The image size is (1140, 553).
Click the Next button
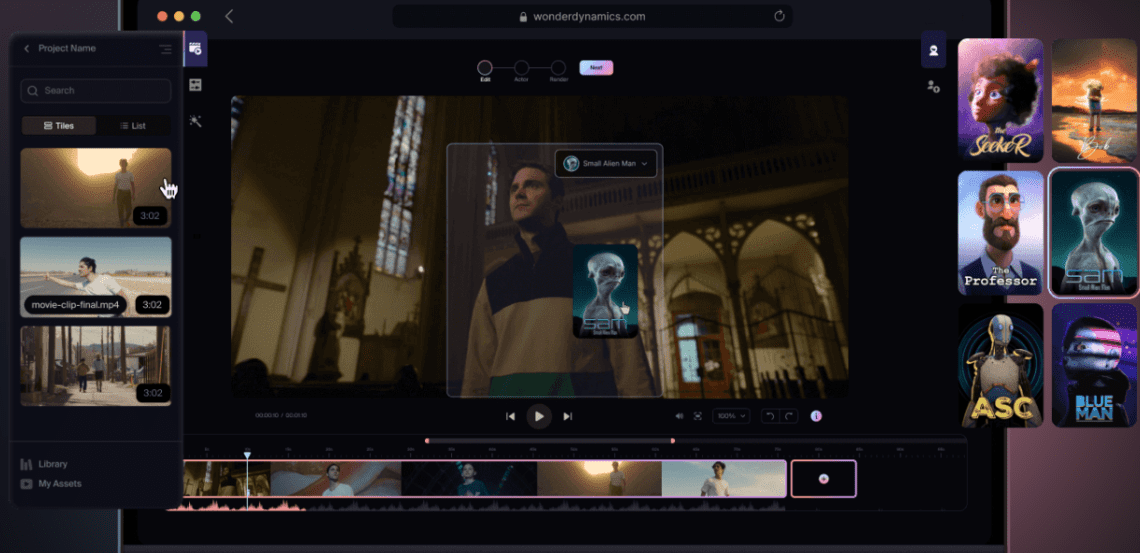(x=596, y=68)
